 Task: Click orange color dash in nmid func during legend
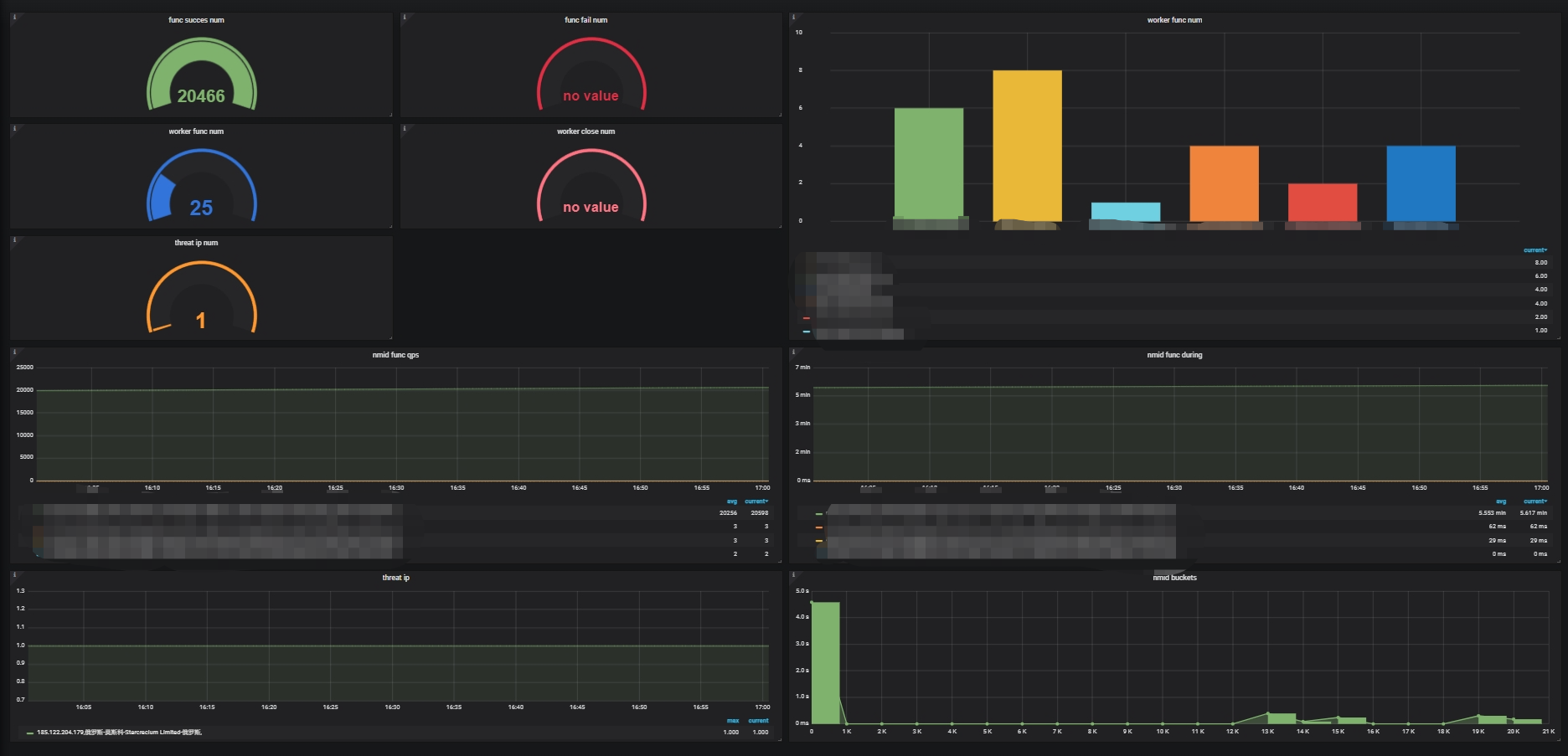point(819,527)
